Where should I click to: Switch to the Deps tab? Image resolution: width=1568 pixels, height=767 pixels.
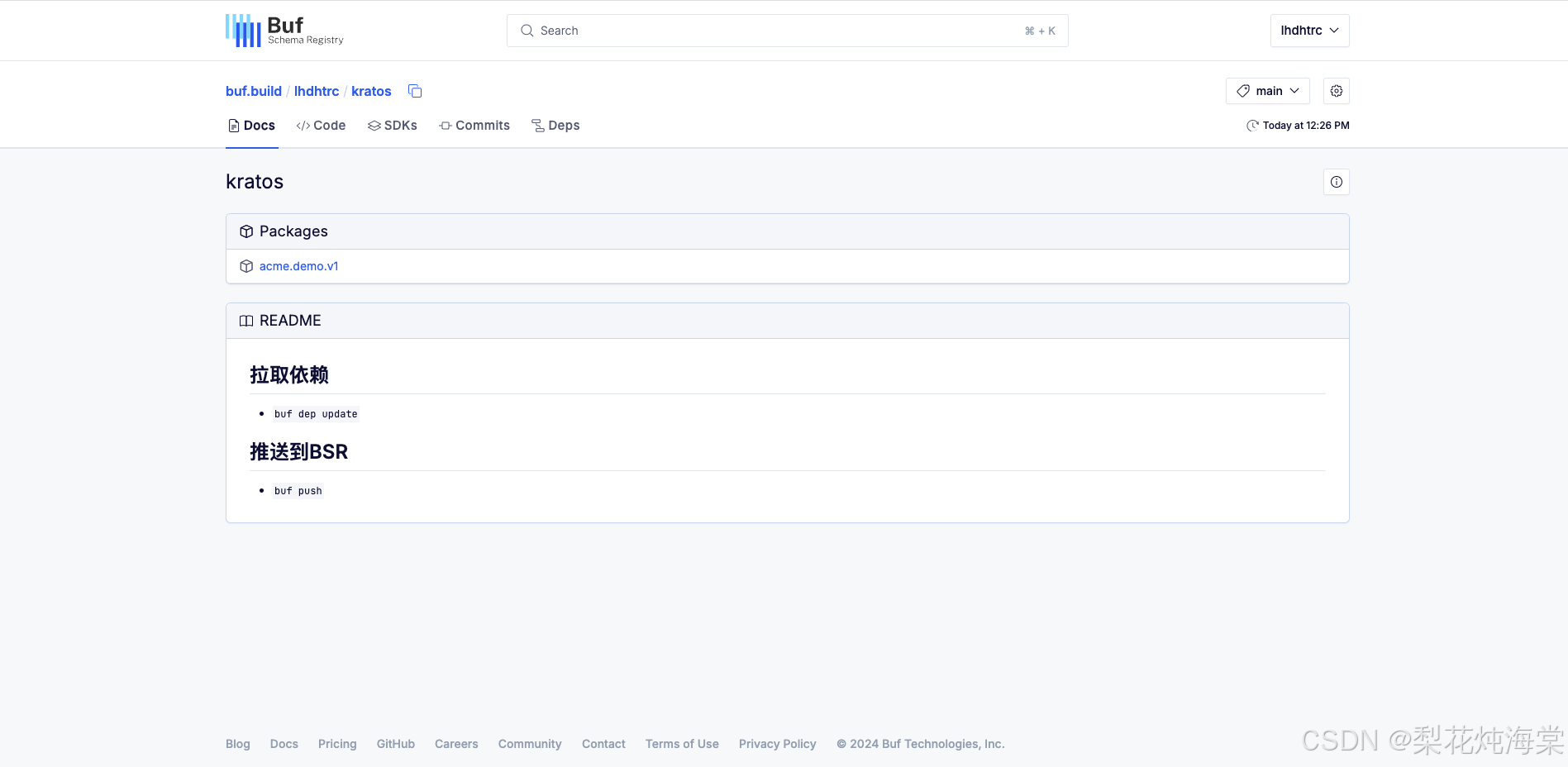coord(555,126)
